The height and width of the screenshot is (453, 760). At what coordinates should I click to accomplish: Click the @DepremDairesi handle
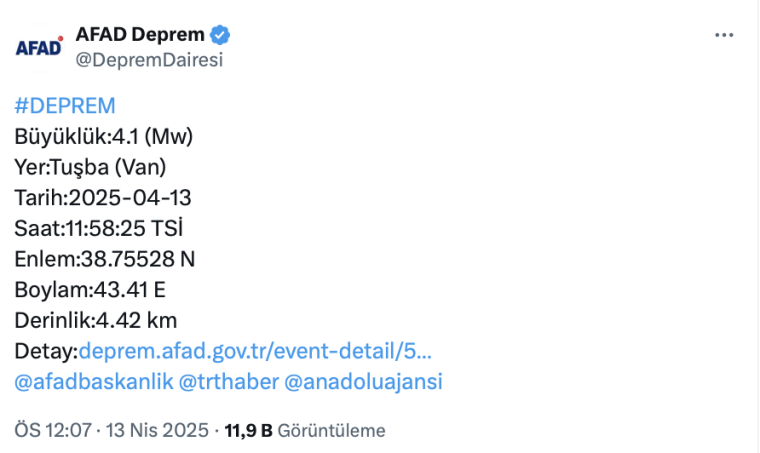pyautogui.click(x=149, y=59)
